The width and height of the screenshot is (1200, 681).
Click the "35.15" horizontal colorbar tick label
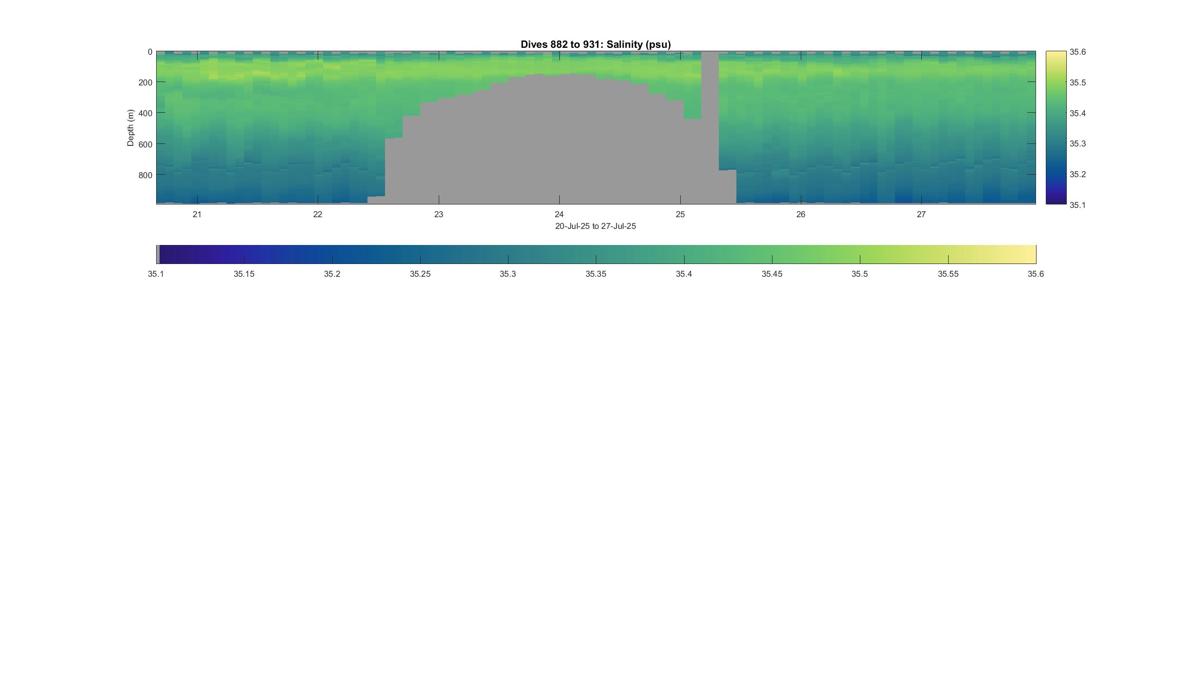(244, 273)
